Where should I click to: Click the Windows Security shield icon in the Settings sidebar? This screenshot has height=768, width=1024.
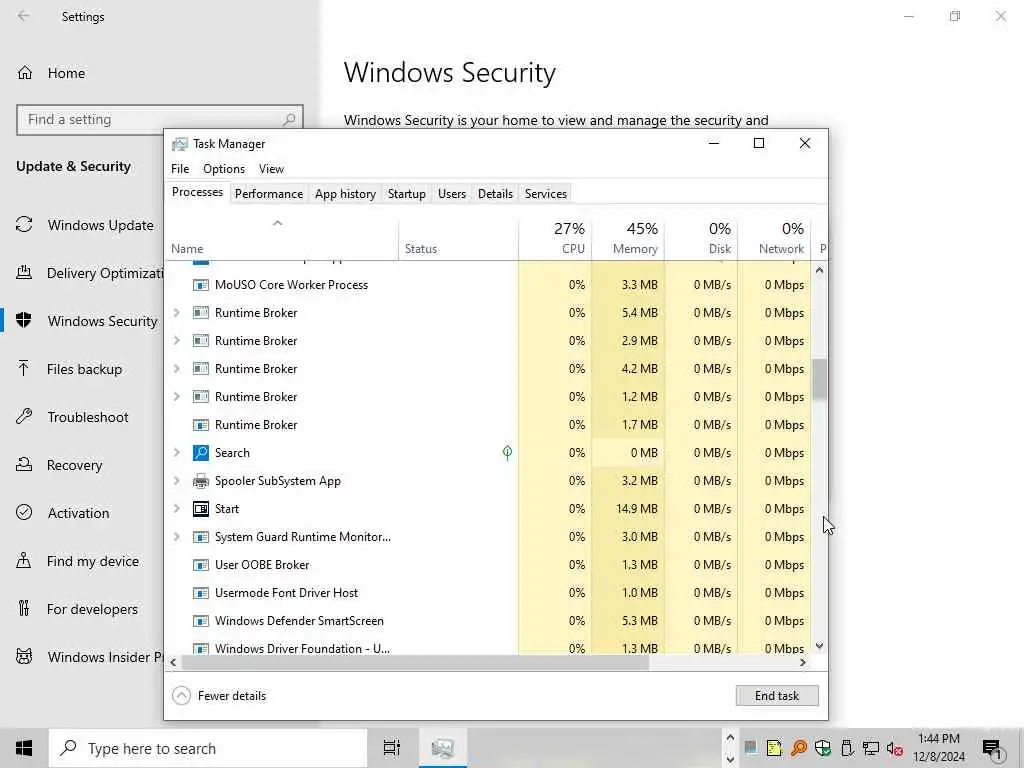(x=24, y=321)
